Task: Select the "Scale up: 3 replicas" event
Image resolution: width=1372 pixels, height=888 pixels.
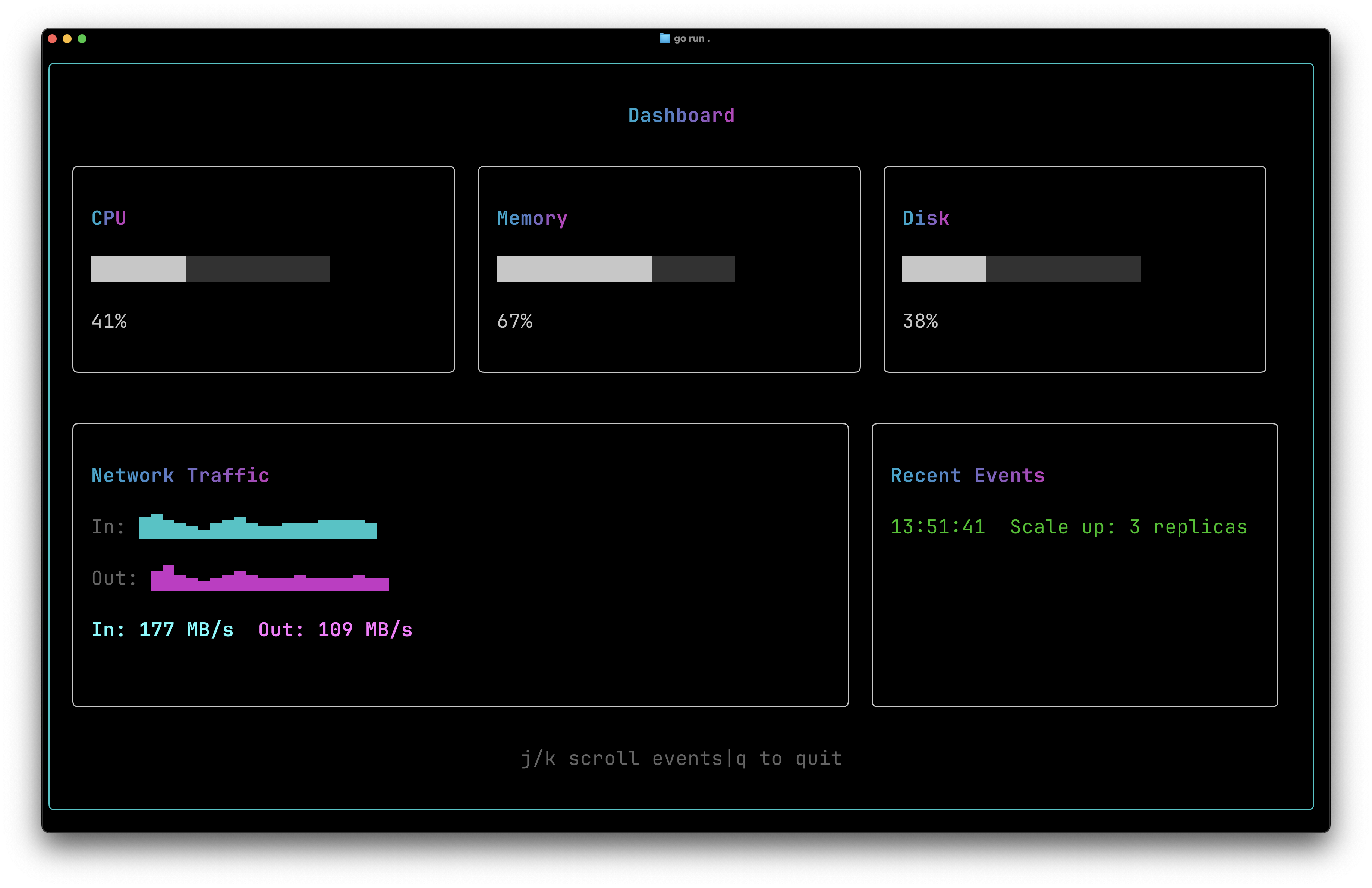Action: [1129, 527]
